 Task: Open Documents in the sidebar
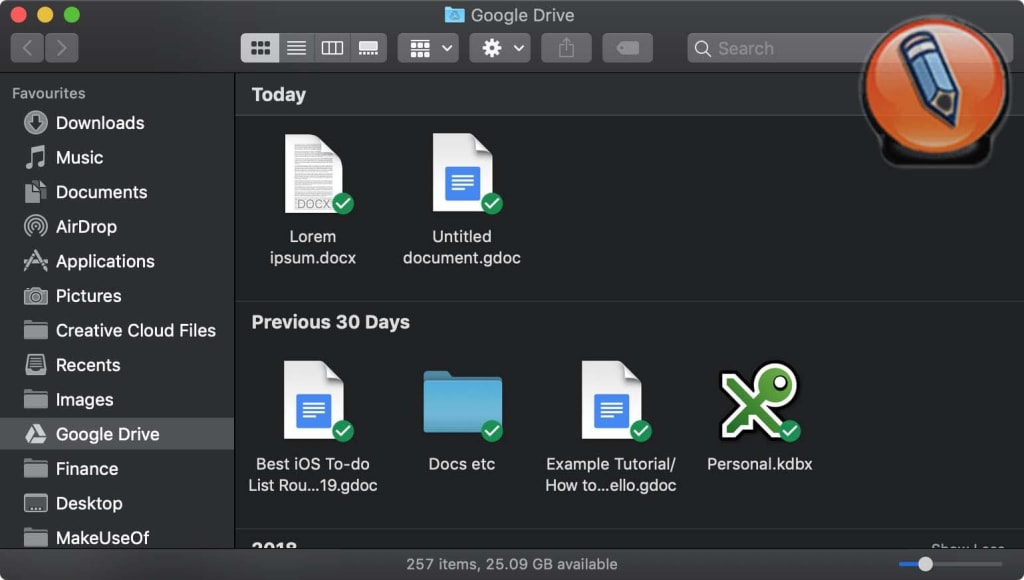coord(117,192)
